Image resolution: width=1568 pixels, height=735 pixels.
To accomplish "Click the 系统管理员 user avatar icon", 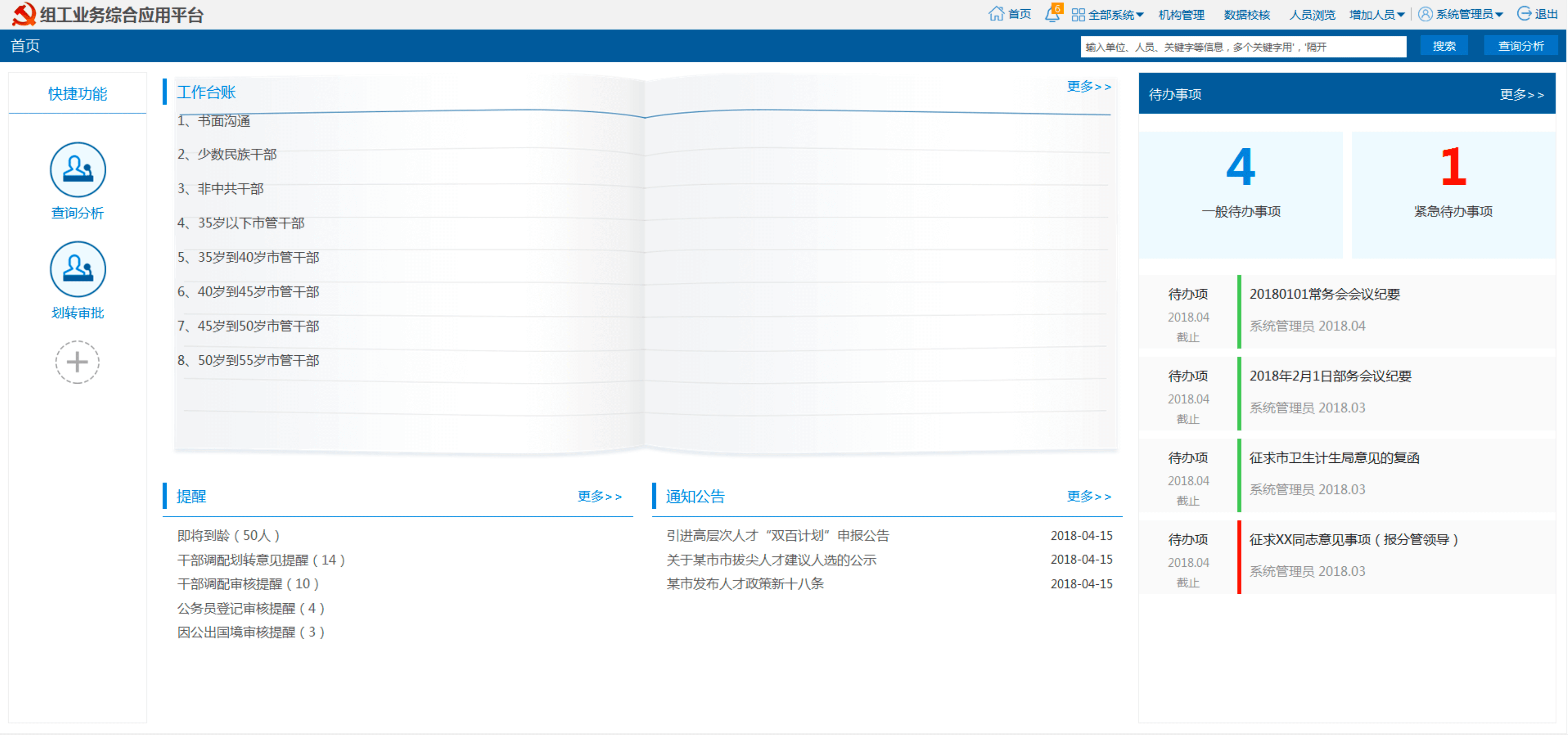I will [x=1425, y=14].
